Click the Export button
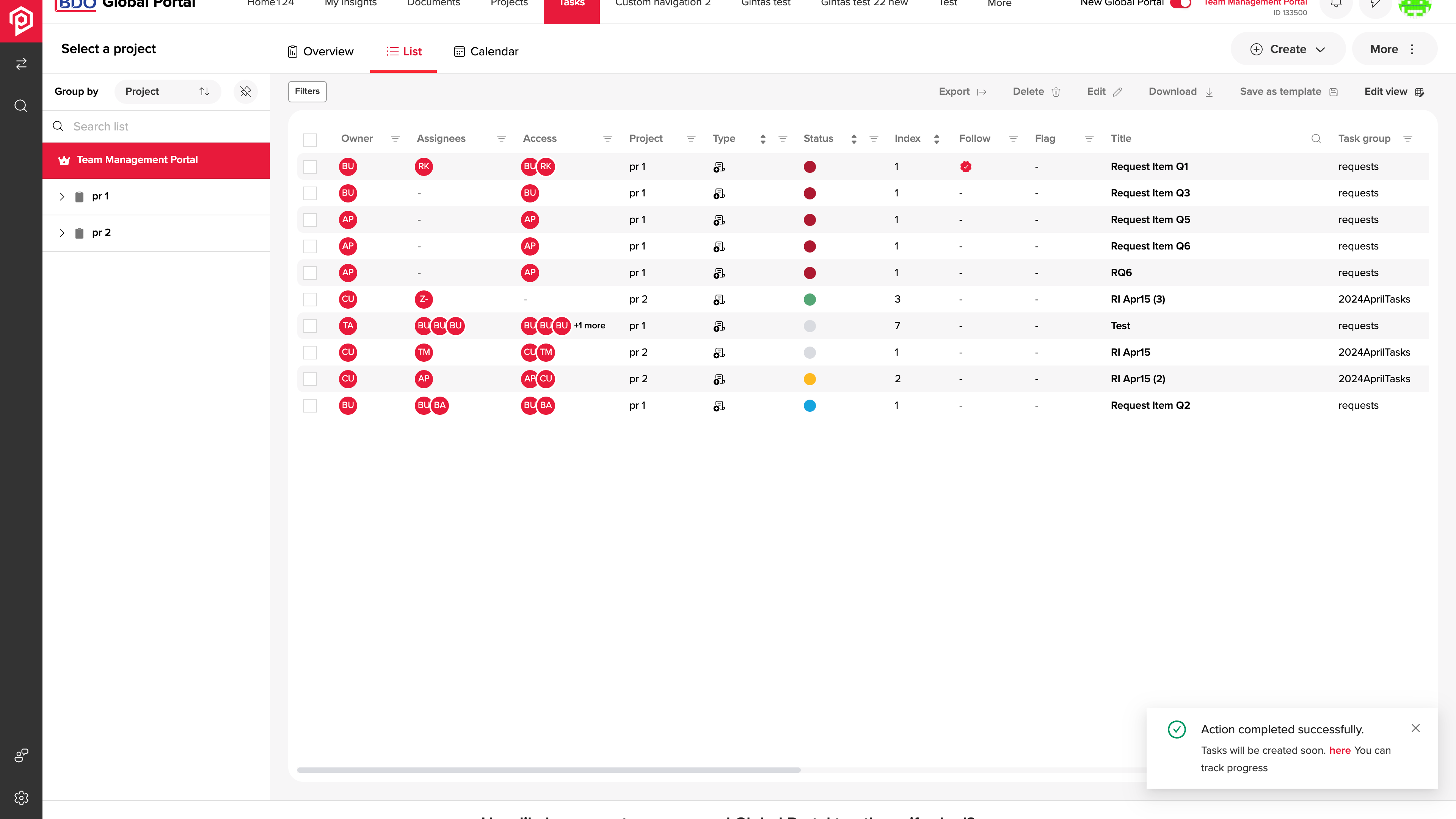This screenshot has width=1456, height=819. [x=962, y=91]
